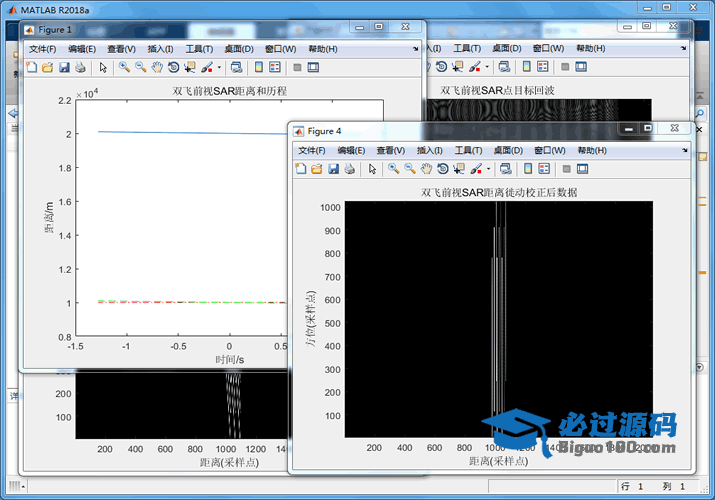Viewport: 715px width, 500px height.
Task: Open 帮助(H) menu in Figure 1
Action: [x=322, y=49]
